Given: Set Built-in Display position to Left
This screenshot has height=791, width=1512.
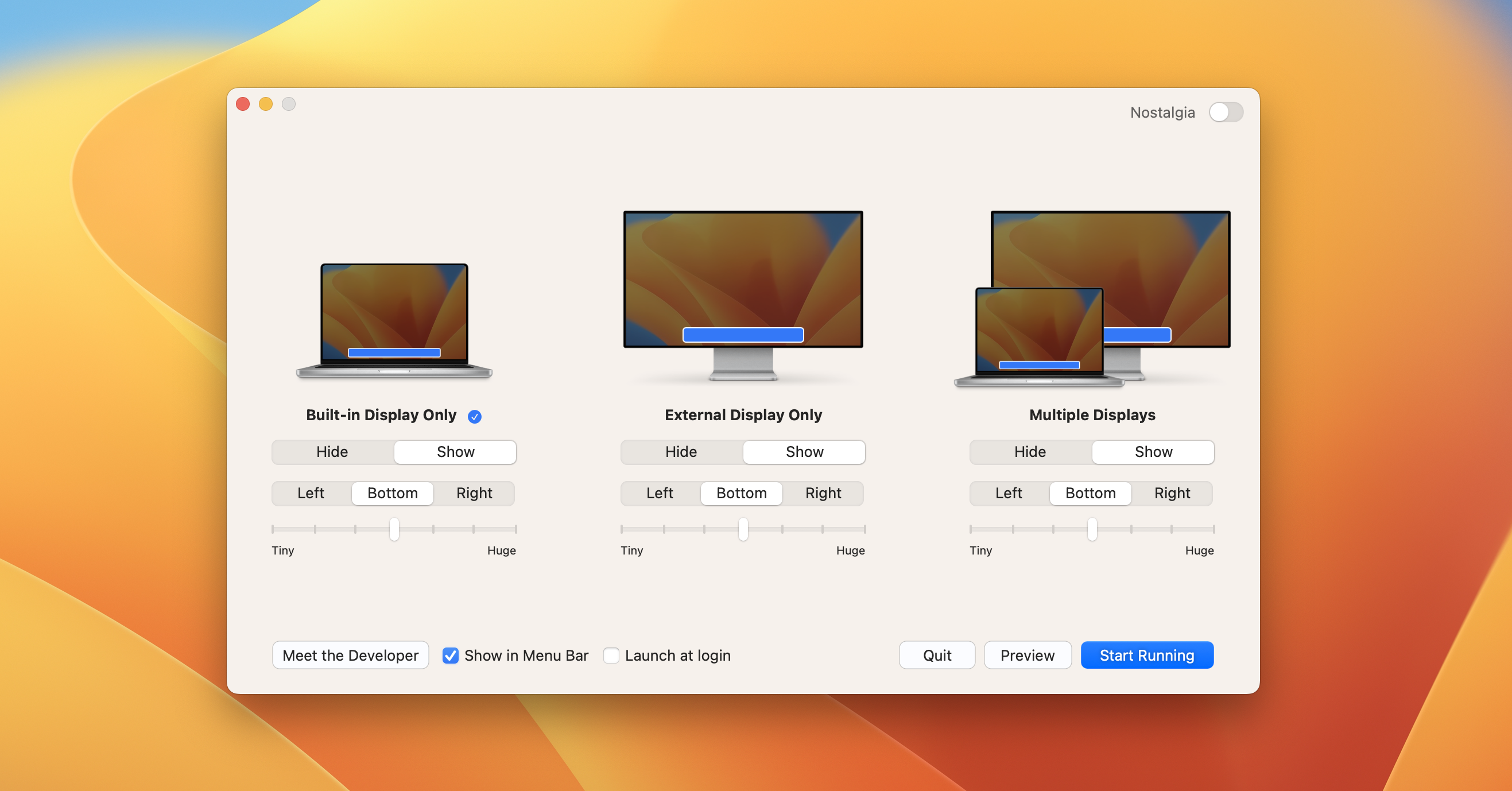Looking at the screenshot, I should (311, 493).
